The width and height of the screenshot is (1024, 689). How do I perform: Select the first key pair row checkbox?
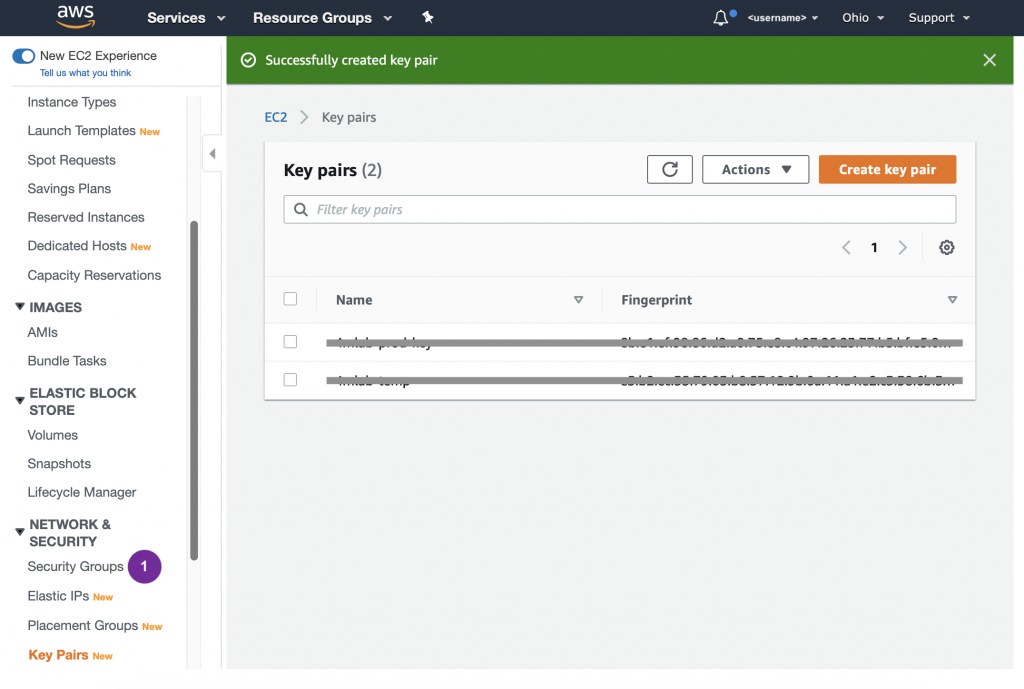click(x=290, y=342)
